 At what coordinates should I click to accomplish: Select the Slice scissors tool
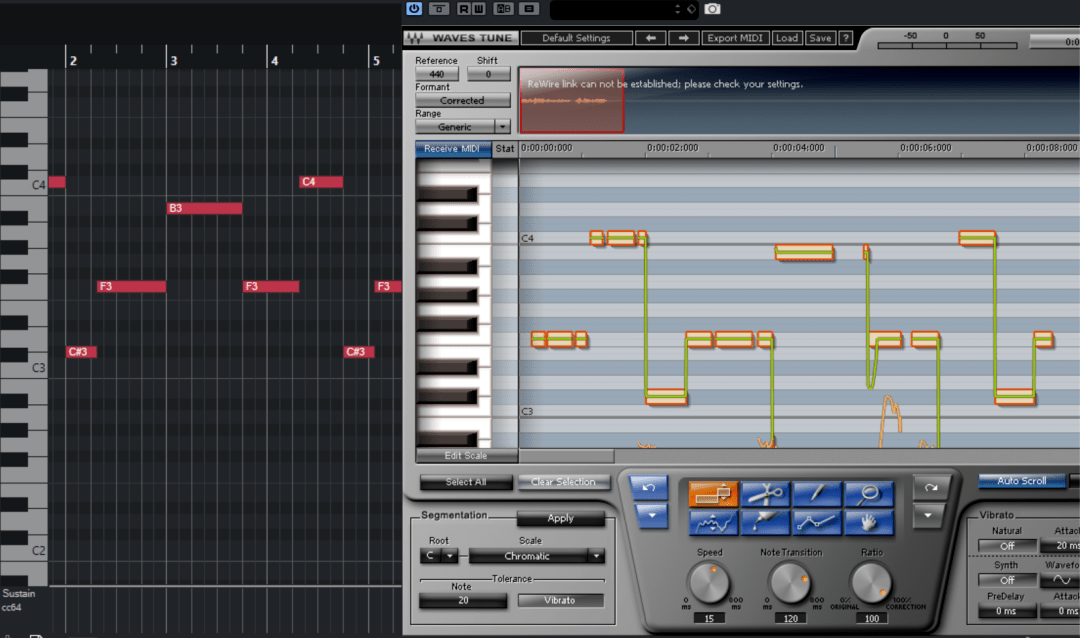[x=766, y=494]
